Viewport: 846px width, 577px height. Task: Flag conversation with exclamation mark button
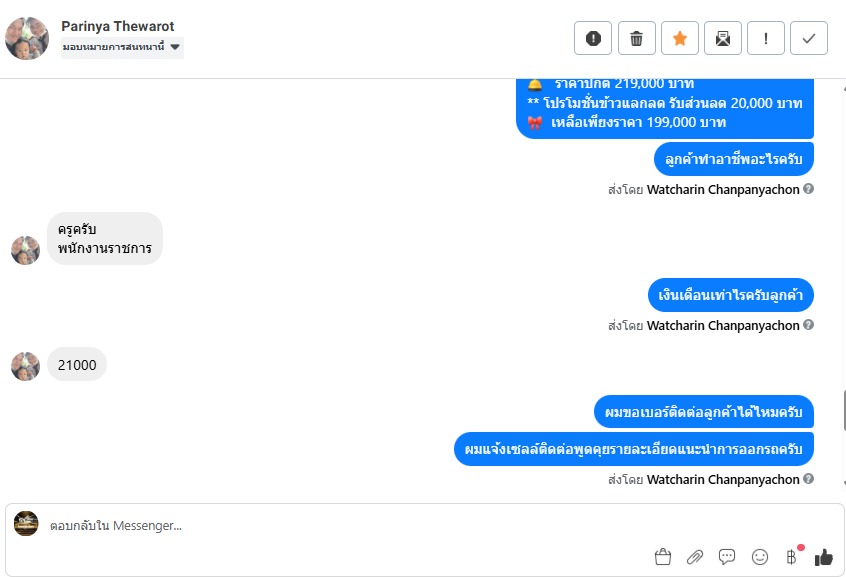pos(766,38)
